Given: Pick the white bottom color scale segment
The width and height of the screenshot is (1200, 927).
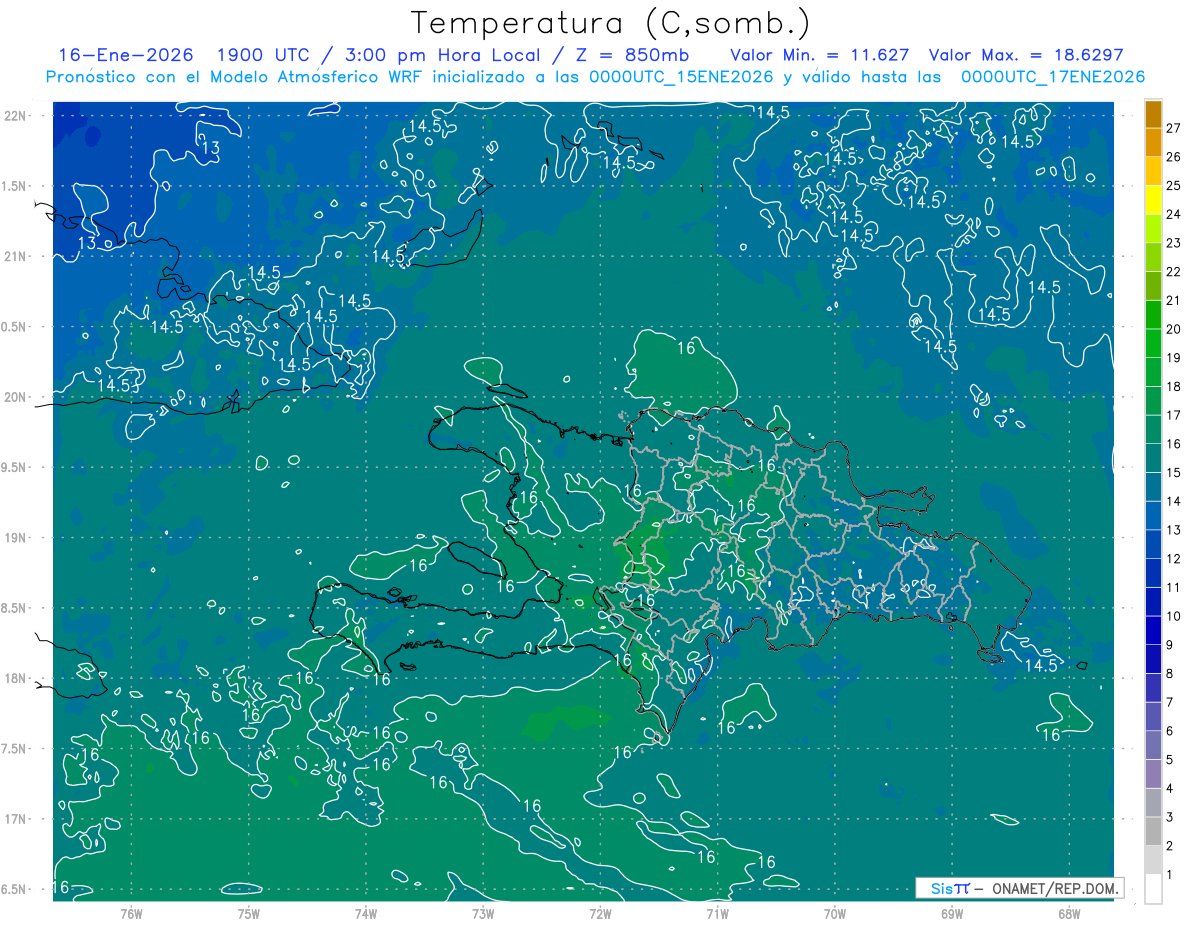Looking at the screenshot, I should tap(1154, 889).
